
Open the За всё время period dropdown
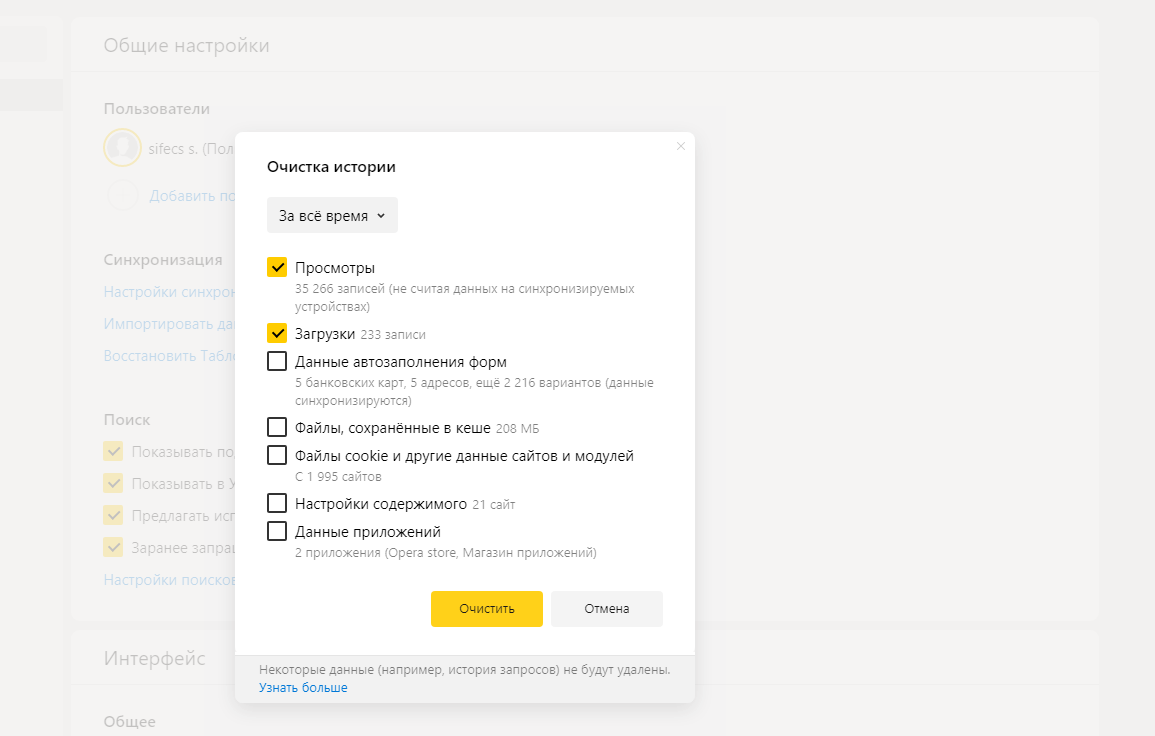[332, 215]
